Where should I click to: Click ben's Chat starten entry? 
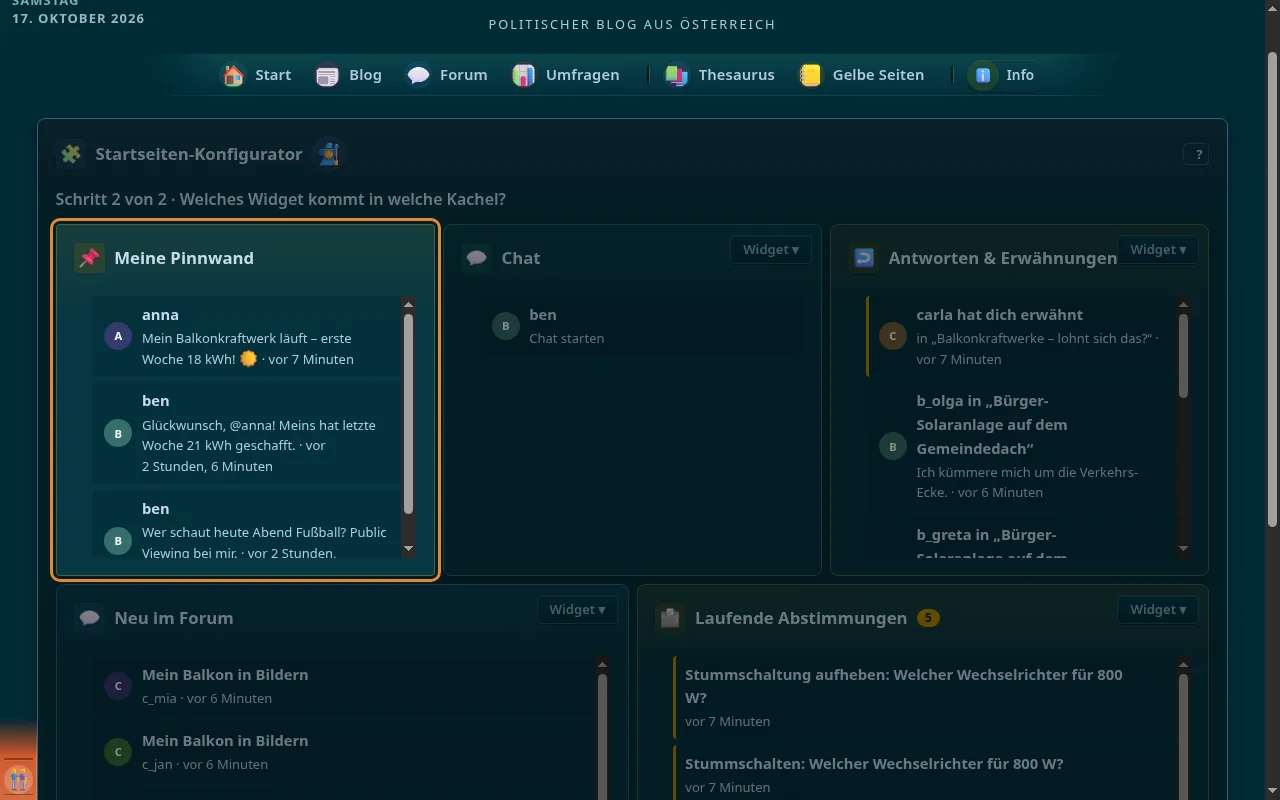click(x=641, y=326)
